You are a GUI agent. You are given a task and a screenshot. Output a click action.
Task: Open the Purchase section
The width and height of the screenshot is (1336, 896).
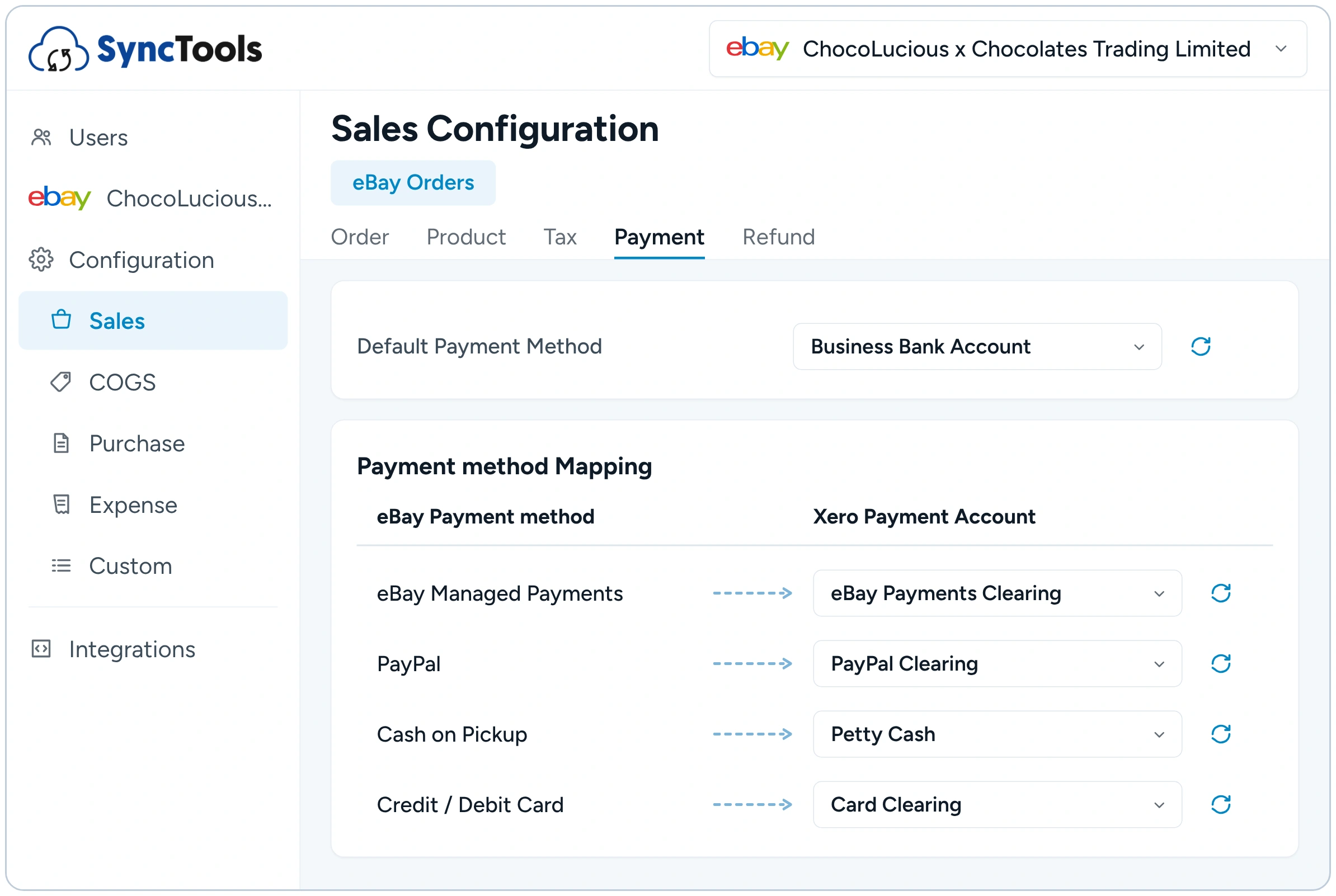point(137,444)
